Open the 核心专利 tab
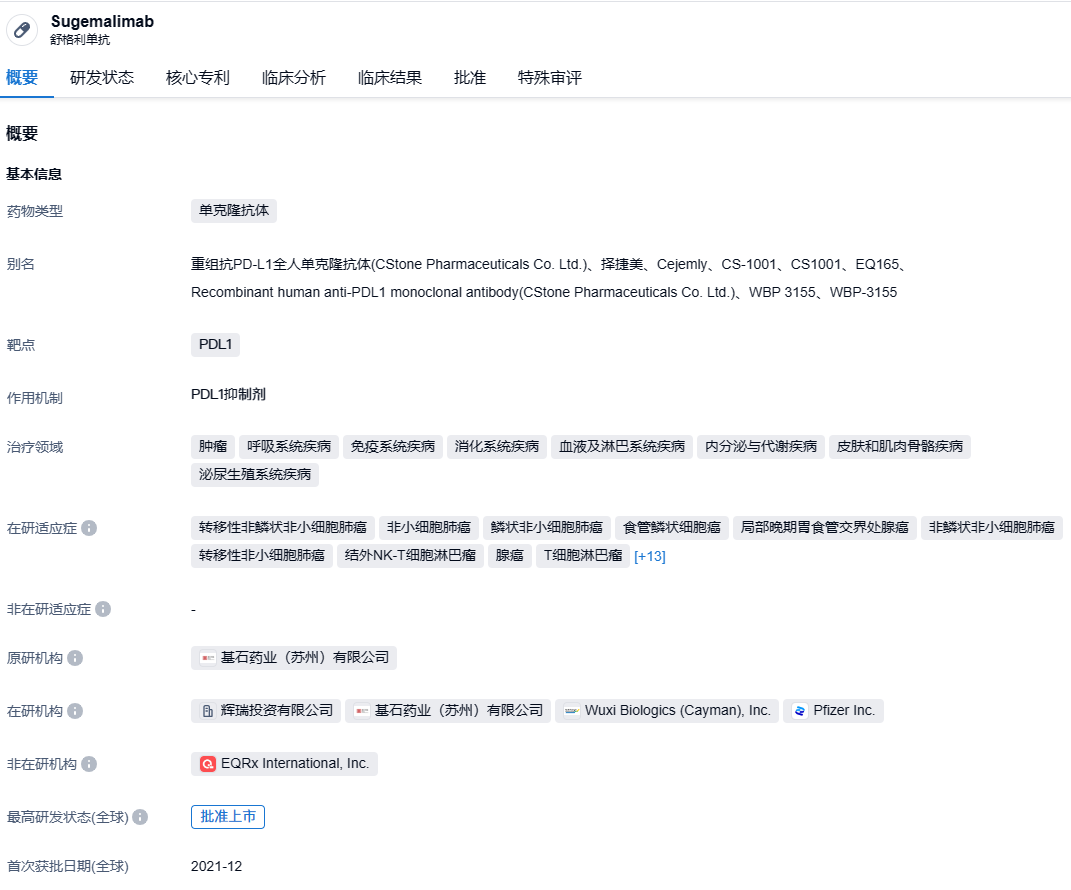This screenshot has height=890, width=1071. pos(198,78)
